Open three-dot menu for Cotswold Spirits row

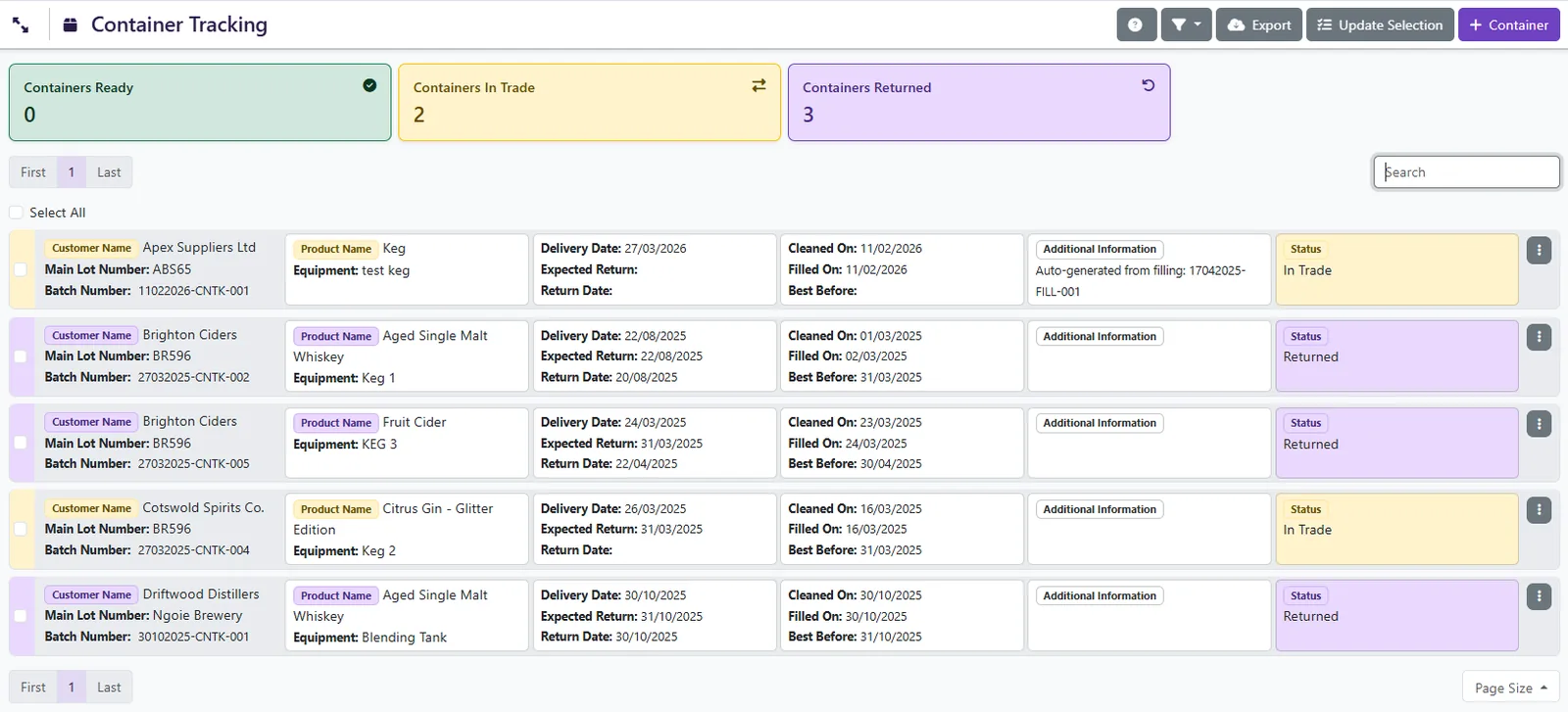click(x=1539, y=510)
